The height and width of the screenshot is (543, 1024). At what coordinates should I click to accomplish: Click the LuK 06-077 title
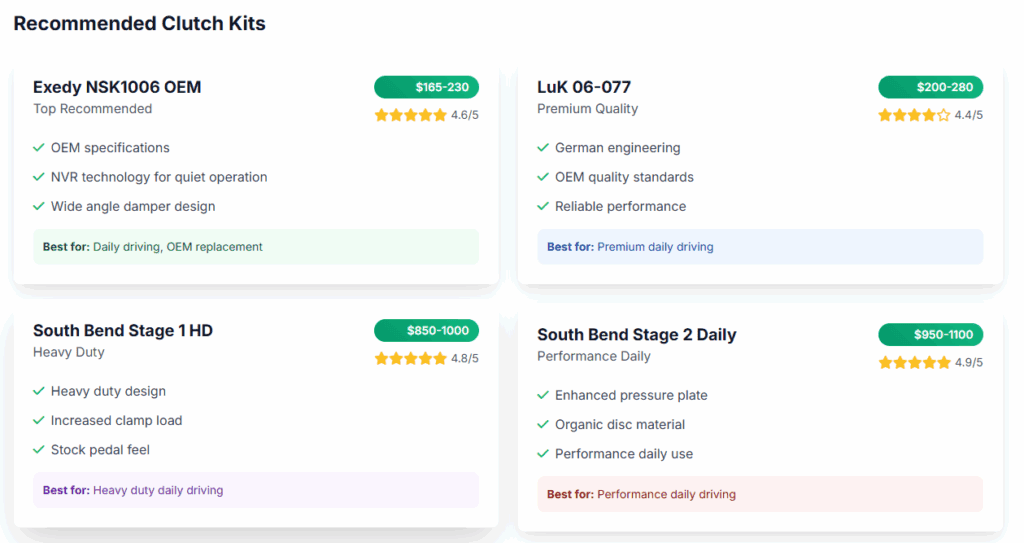point(584,87)
